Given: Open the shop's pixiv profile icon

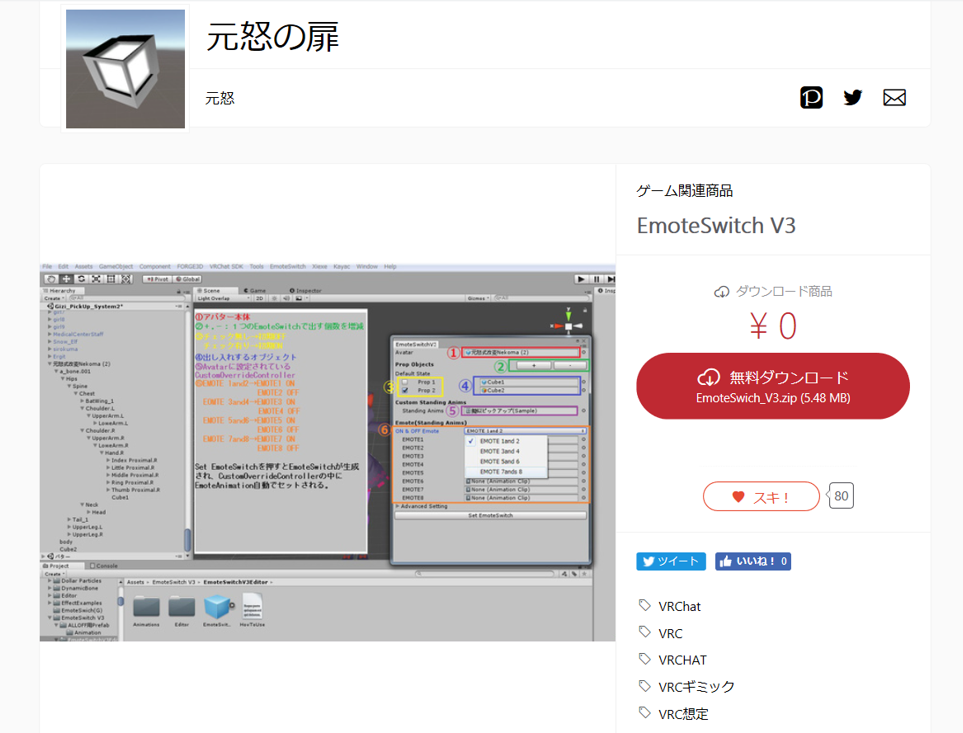Looking at the screenshot, I should point(811,97).
